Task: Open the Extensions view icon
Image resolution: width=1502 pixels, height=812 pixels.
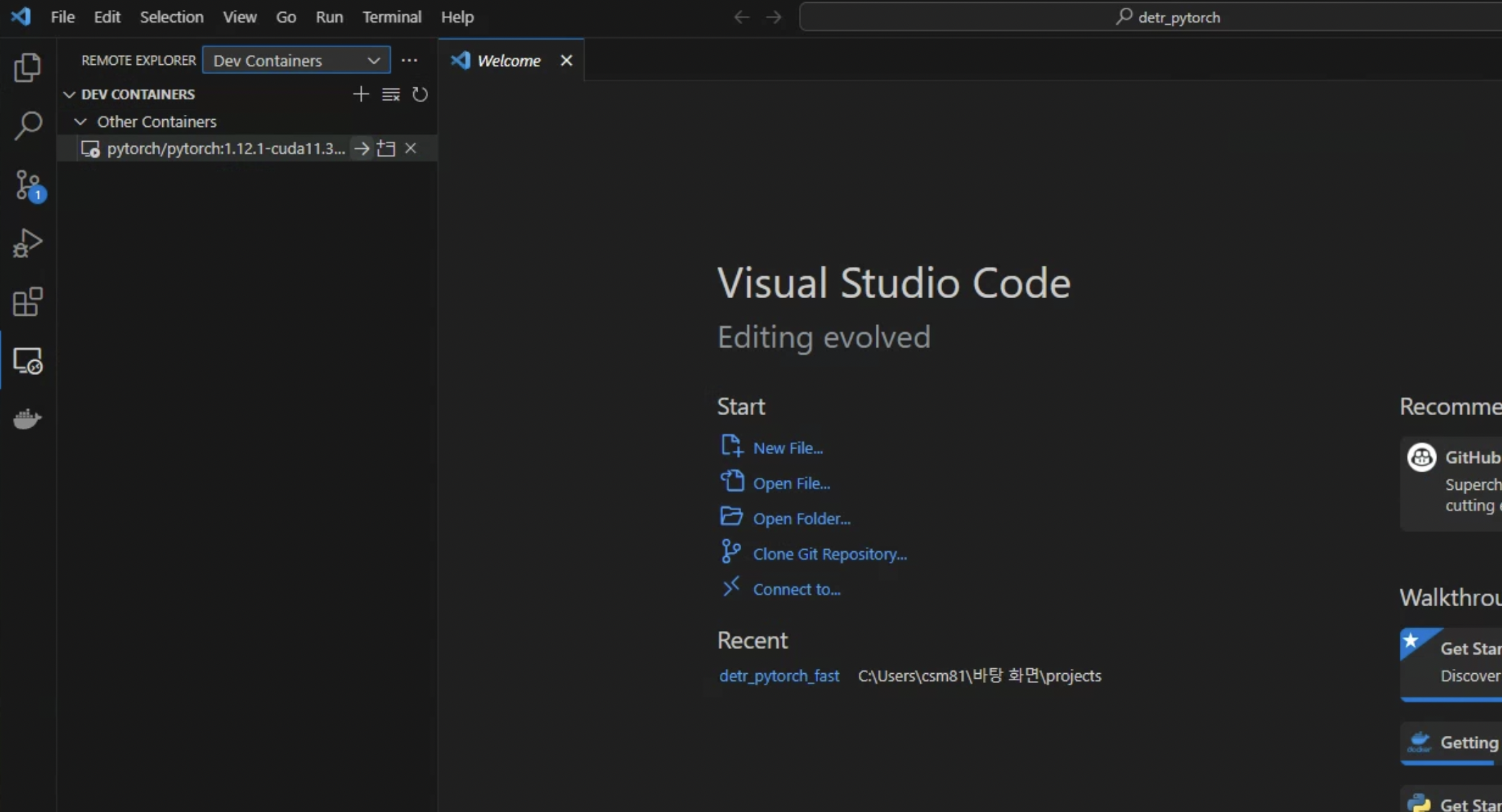Action: click(28, 302)
